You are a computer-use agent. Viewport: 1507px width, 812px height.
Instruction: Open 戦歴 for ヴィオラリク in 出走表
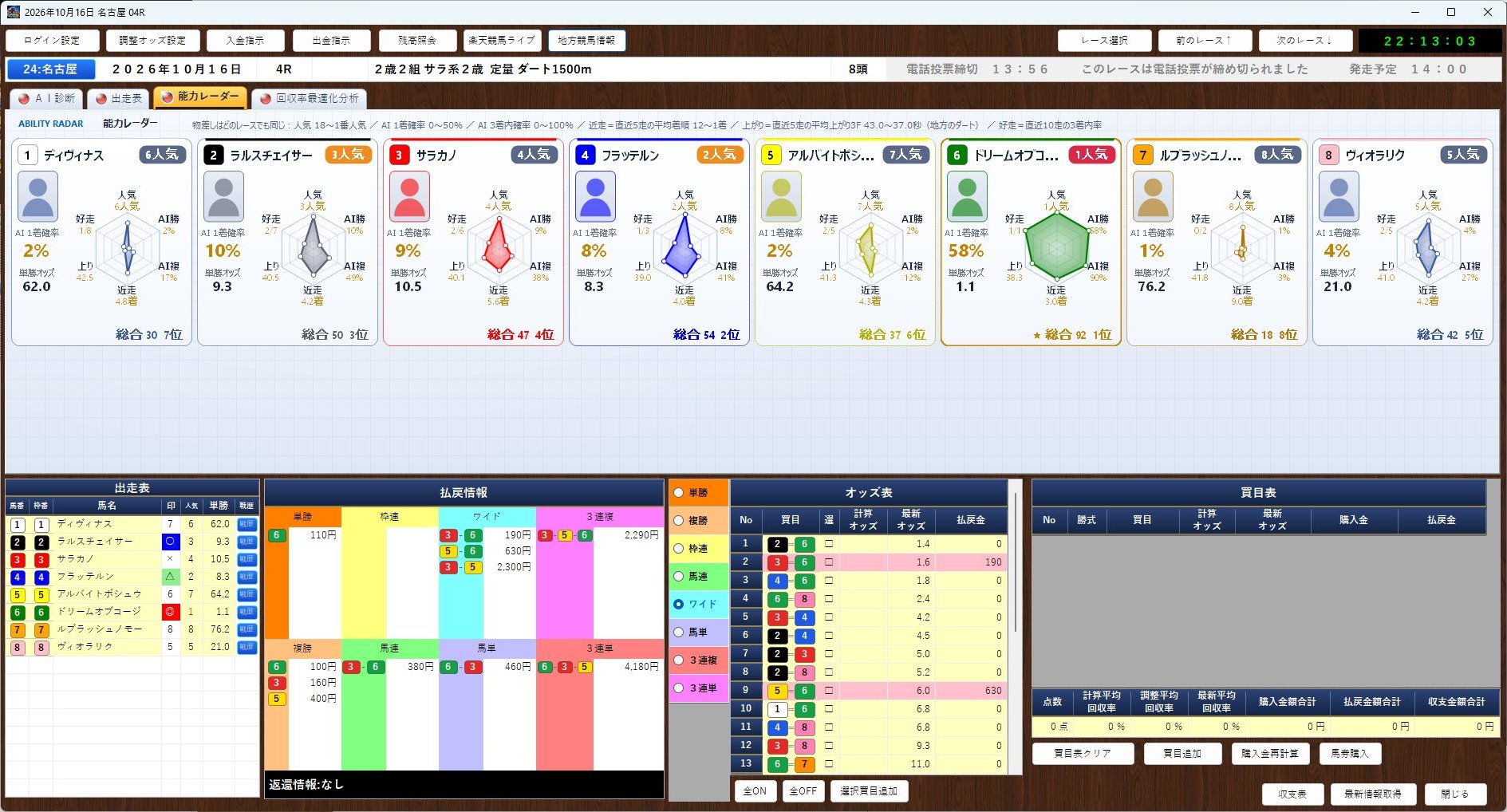pos(247,647)
